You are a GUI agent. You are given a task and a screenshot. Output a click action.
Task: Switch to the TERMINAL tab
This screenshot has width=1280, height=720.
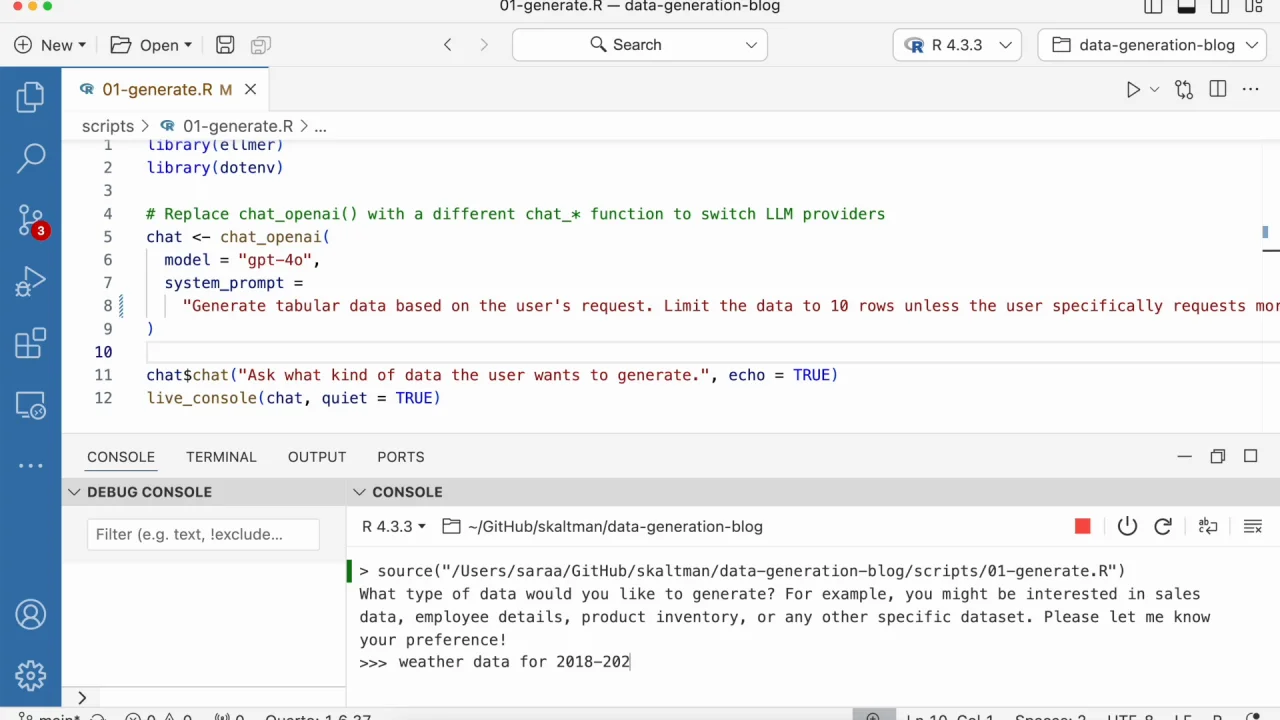pos(221,457)
